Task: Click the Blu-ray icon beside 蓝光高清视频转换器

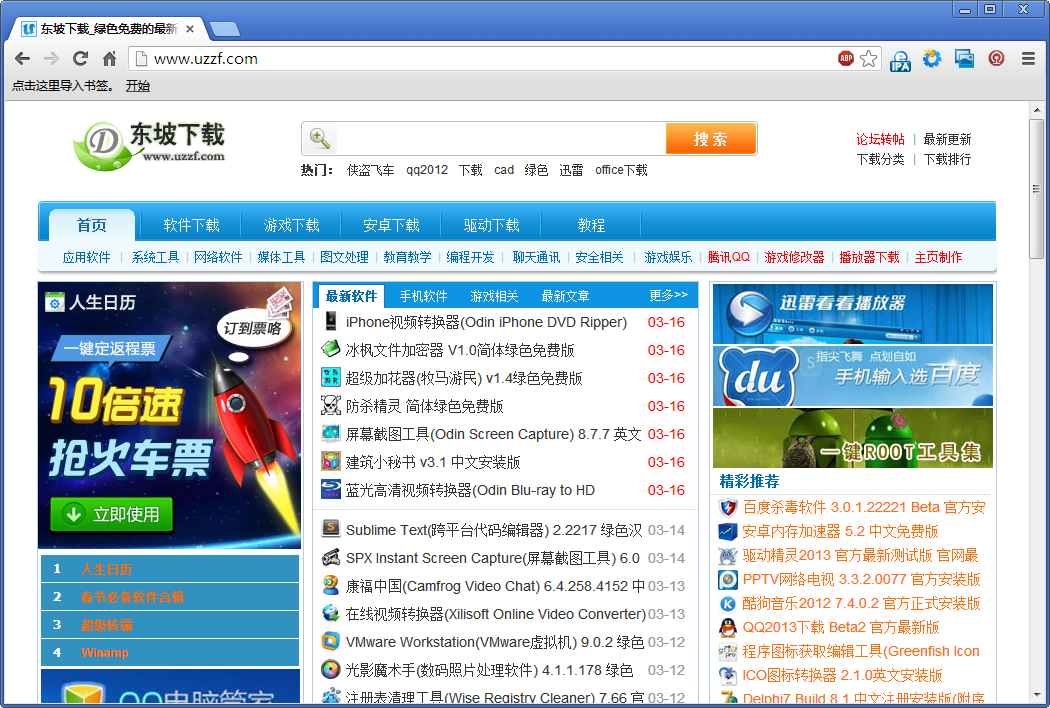Action: coord(331,490)
